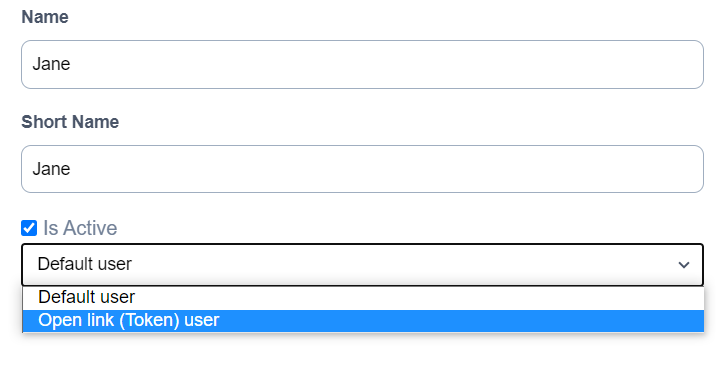
Task: Click empty area at right end of Short Name field
Action: point(640,169)
